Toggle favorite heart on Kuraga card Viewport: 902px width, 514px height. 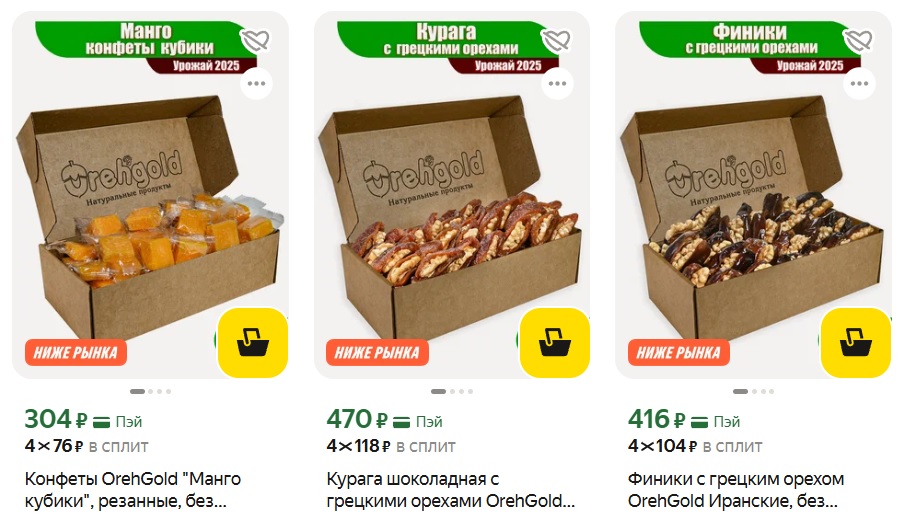[x=556, y=40]
